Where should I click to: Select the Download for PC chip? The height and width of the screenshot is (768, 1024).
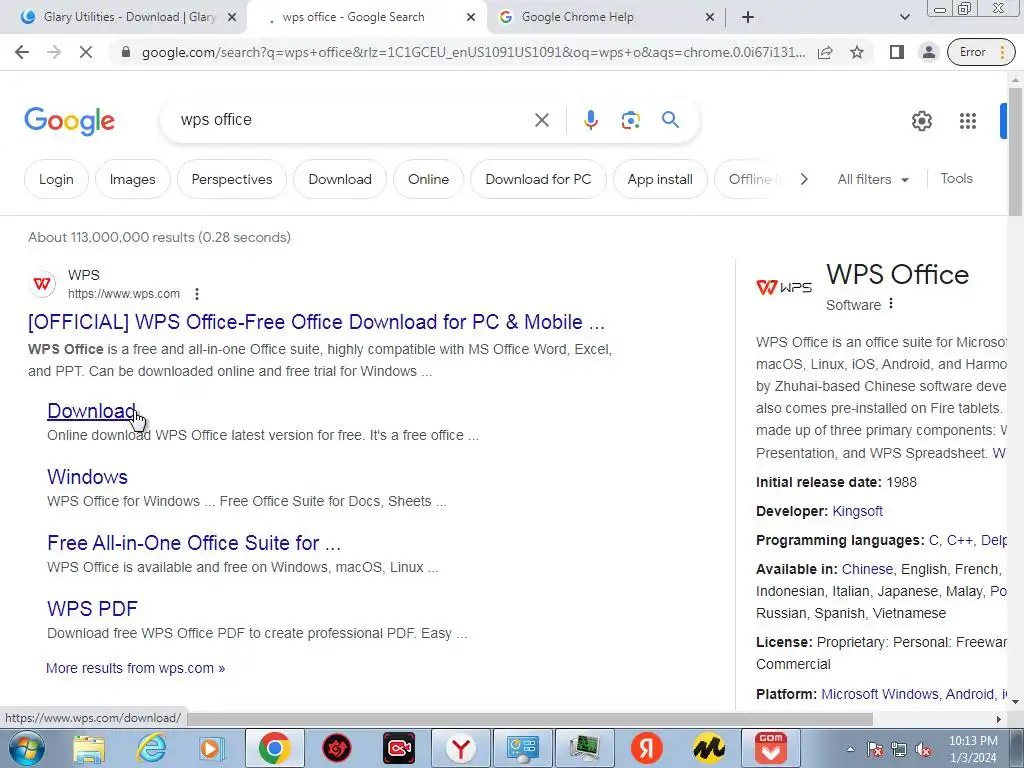(x=538, y=179)
